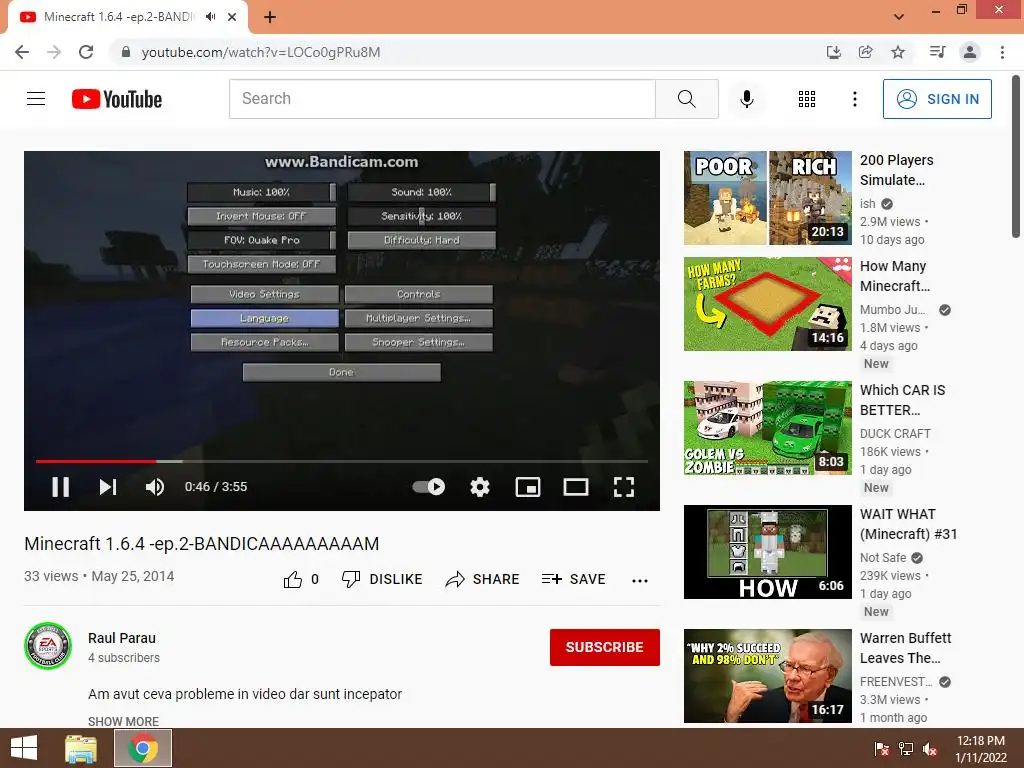
Task: Open the player settings gear
Action: pos(480,487)
